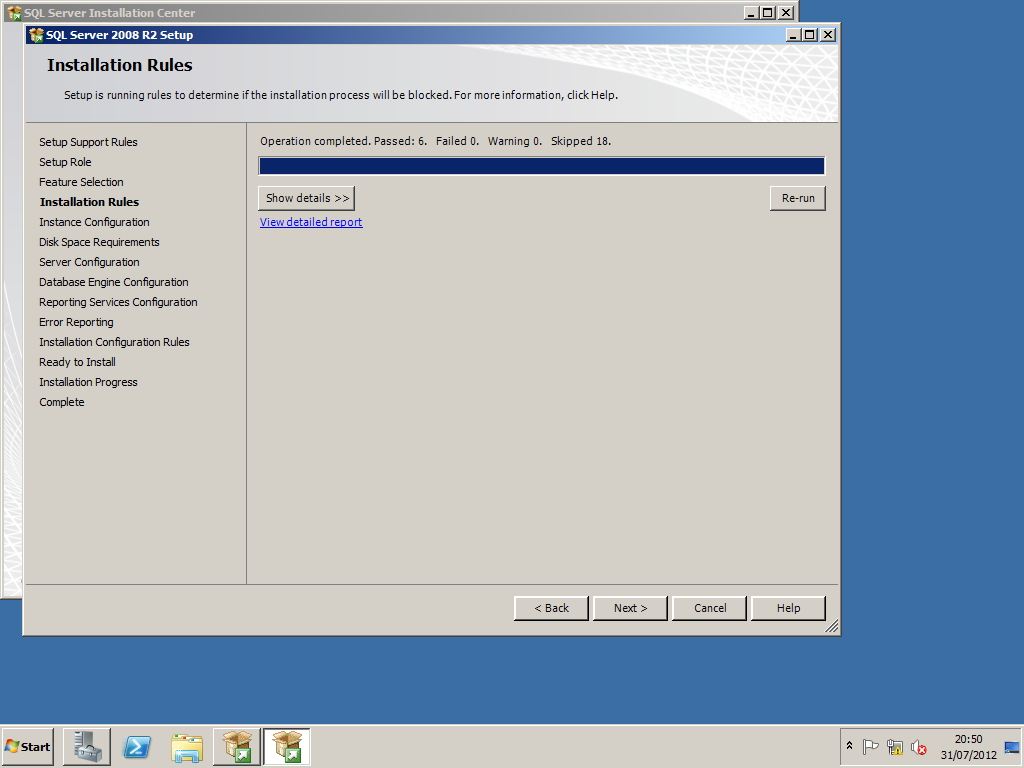Select Ready to Install step
Screen dimensions: 1024x768
77,362
